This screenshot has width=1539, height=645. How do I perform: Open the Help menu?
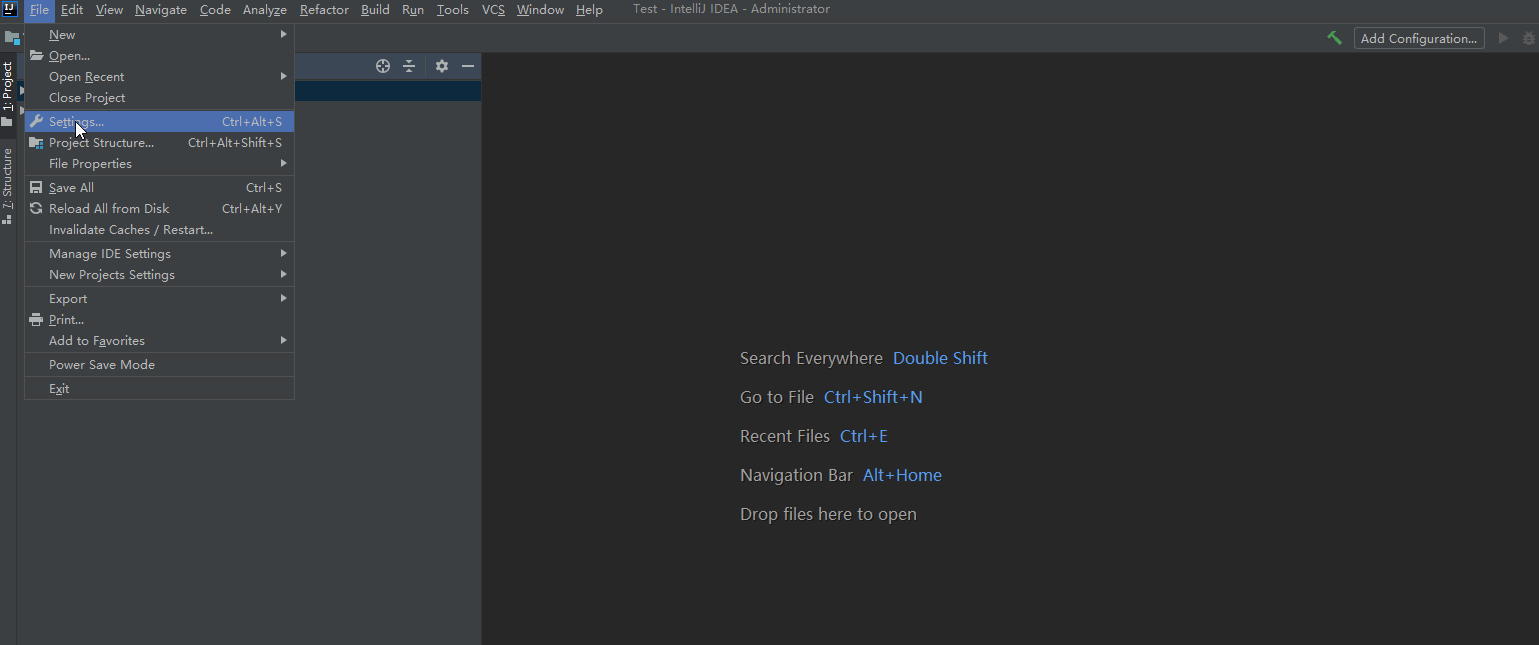click(x=589, y=10)
